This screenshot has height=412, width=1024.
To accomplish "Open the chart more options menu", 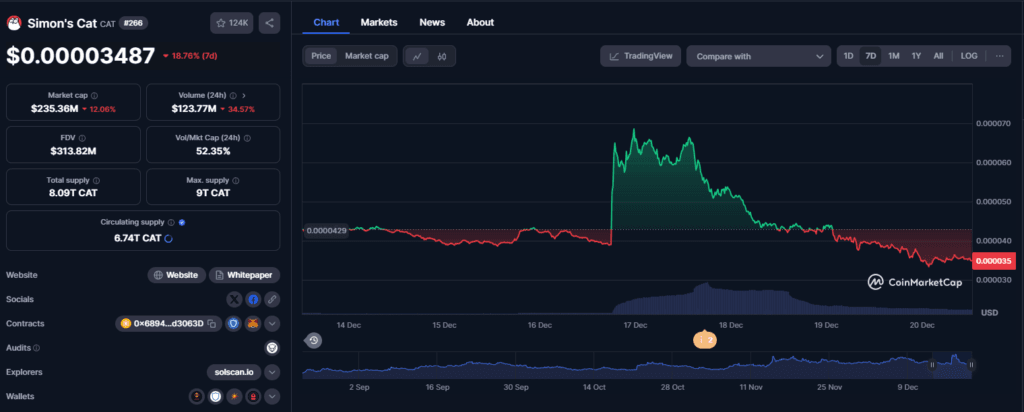I will click(x=999, y=56).
